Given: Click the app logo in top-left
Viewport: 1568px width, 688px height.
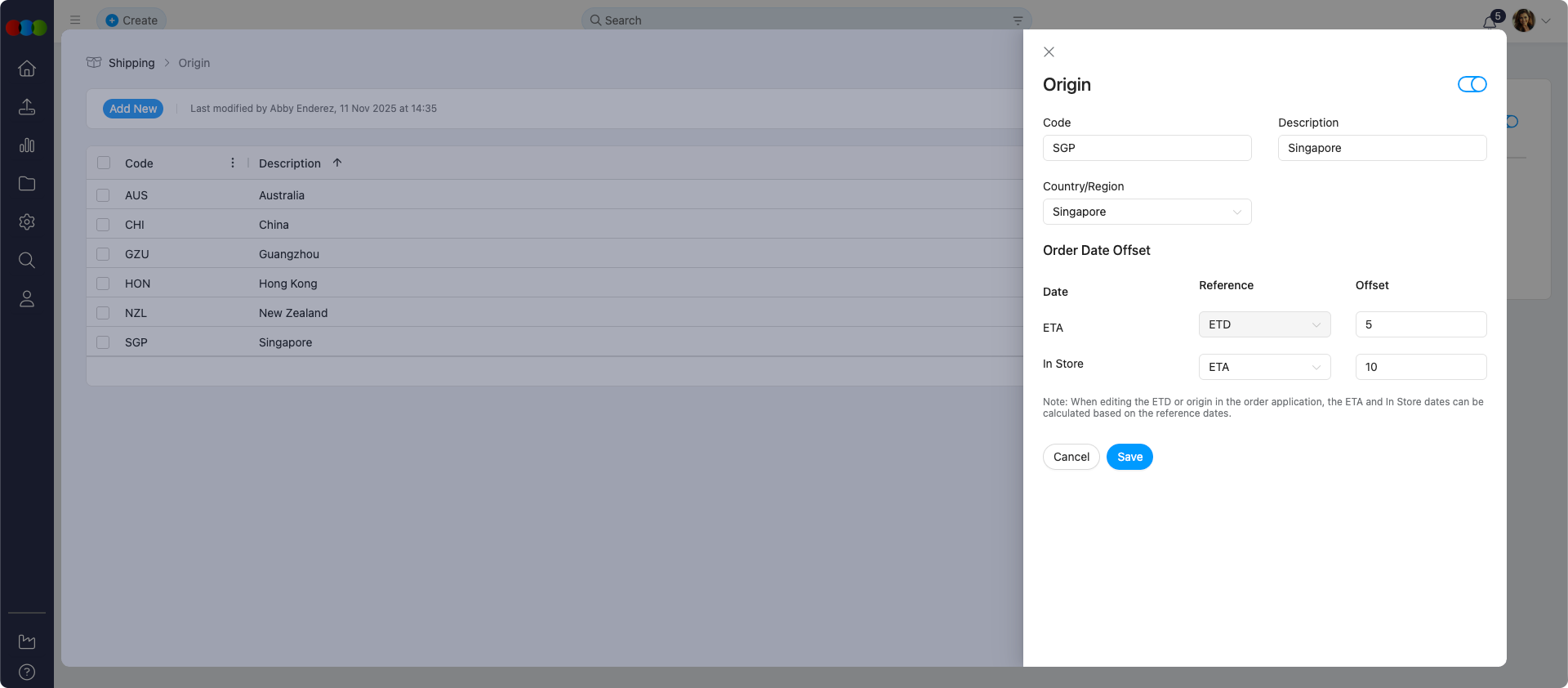Looking at the screenshot, I should coord(26,28).
